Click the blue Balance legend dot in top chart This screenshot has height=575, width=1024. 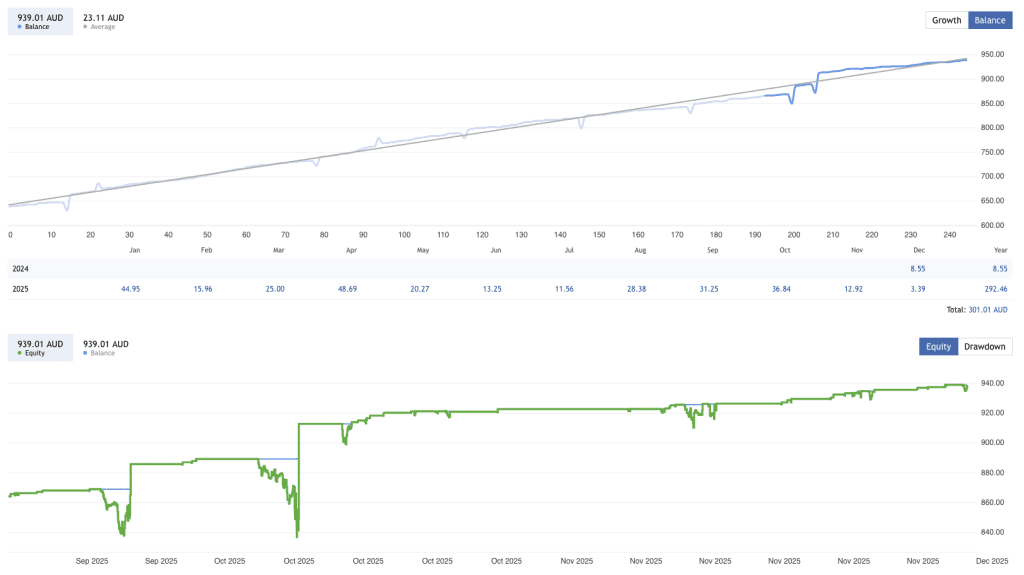coord(21,27)
